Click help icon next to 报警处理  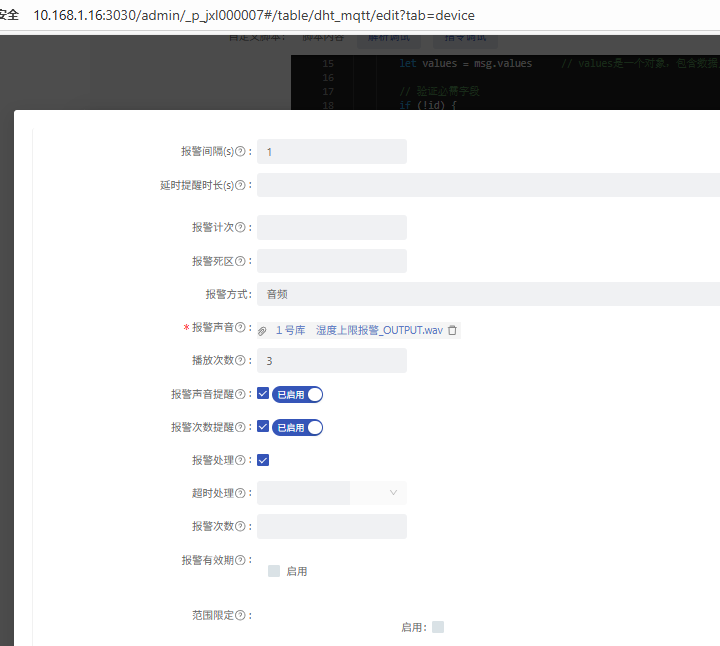[240, 460]
